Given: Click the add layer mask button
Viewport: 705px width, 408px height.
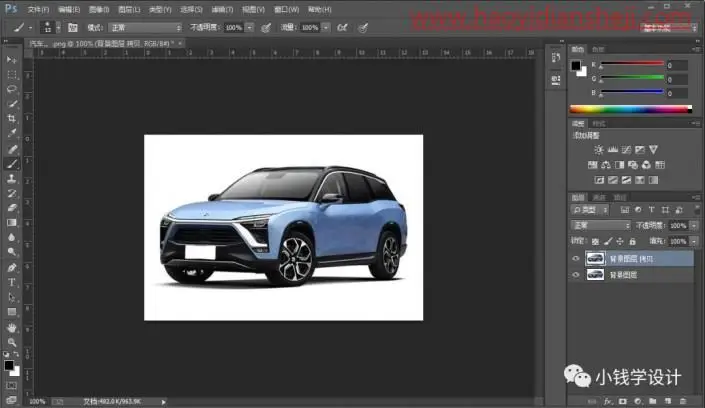Looking at the screenshot, I should (x=623, y=401).
